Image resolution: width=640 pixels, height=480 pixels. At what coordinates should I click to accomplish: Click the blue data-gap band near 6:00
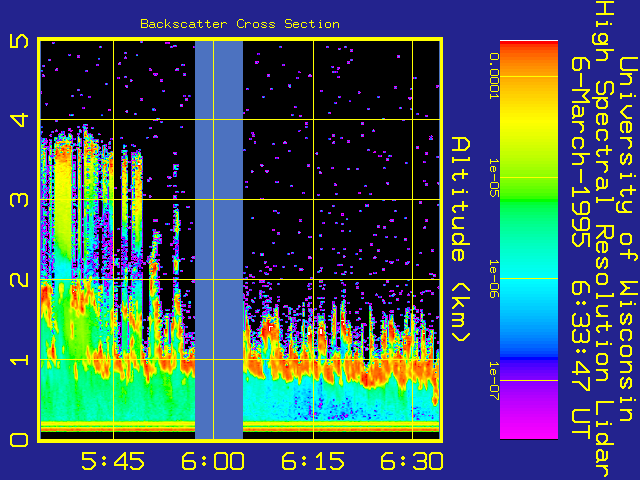click(219, 240)
